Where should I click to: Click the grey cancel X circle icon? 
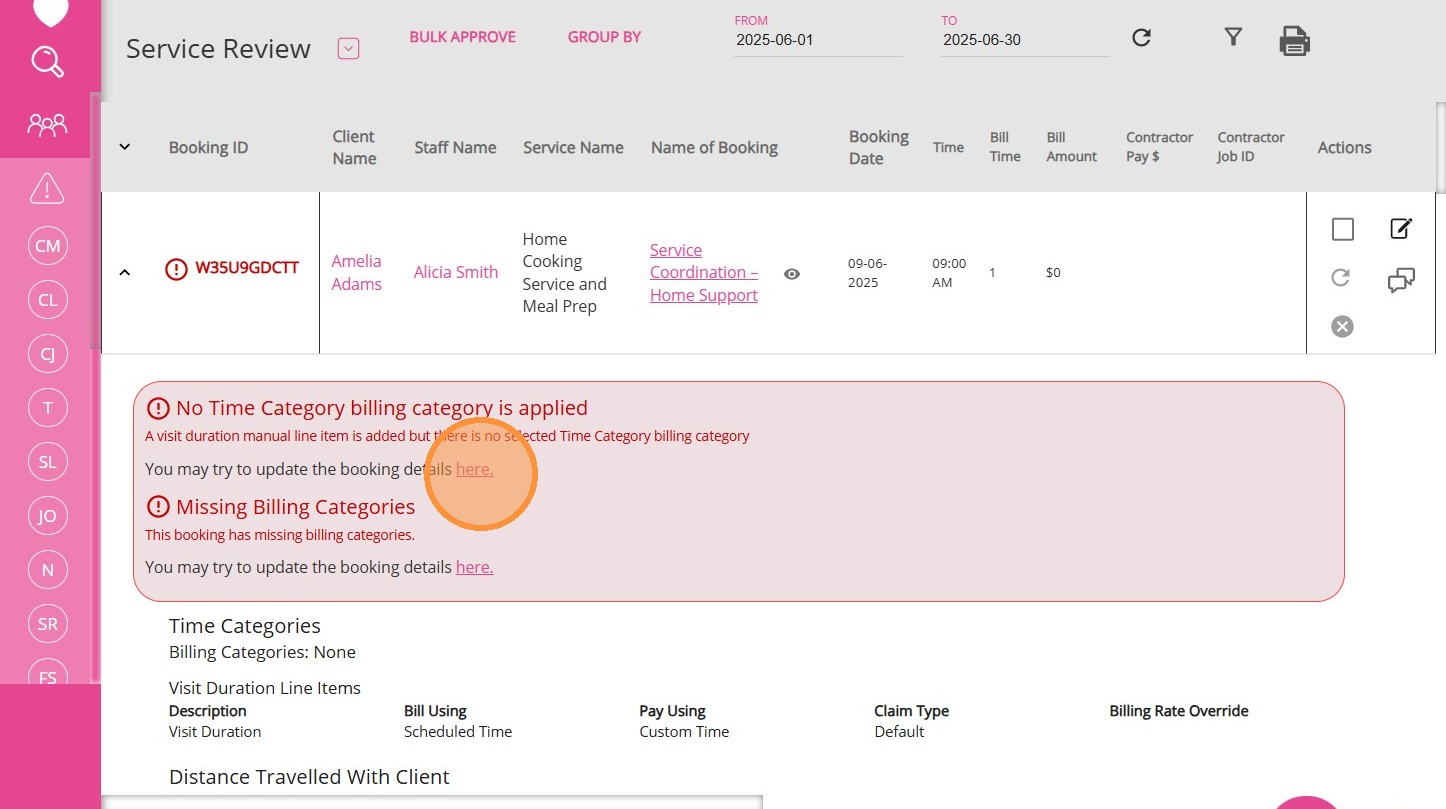coord(1342,326)
